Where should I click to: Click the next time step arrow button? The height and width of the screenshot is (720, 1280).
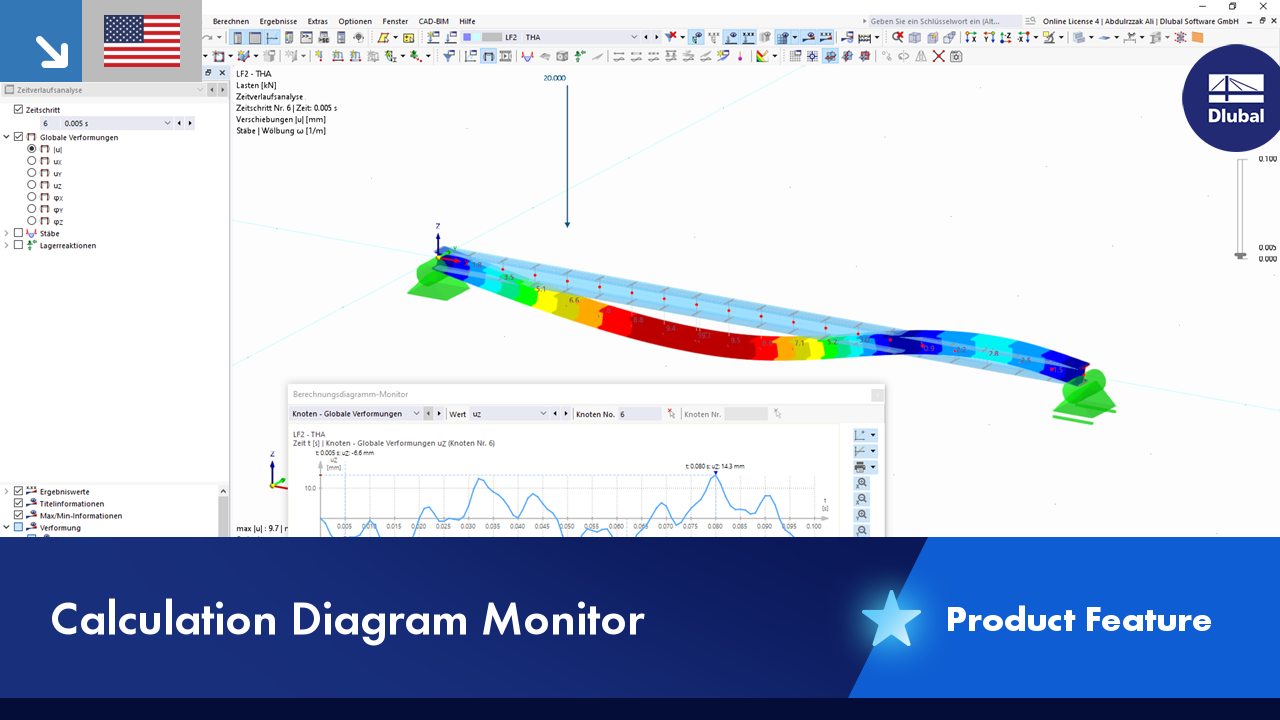point(190,122)
